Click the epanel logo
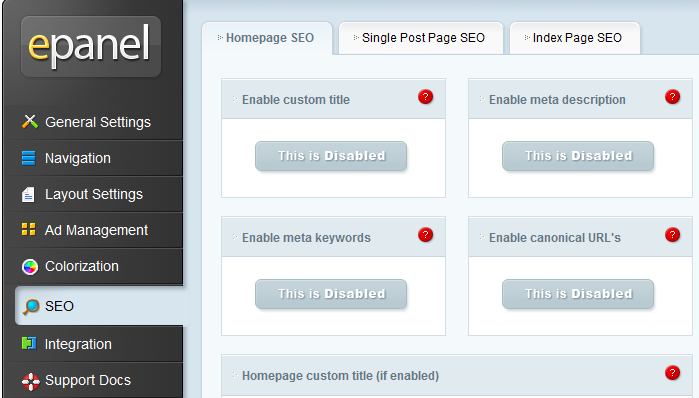This screenshot has width=699, height=398. click(x=90, y=46)
